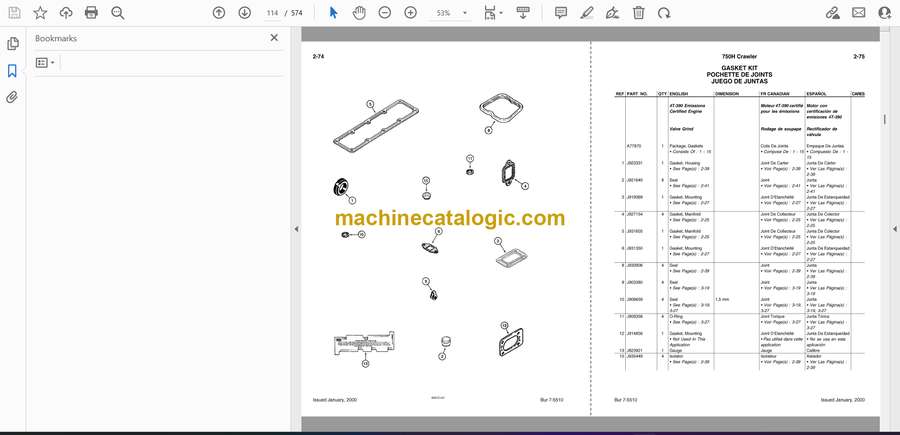Zoom out with the minus button
Viewport: 900px width, 435px height.
pos(385,13)
